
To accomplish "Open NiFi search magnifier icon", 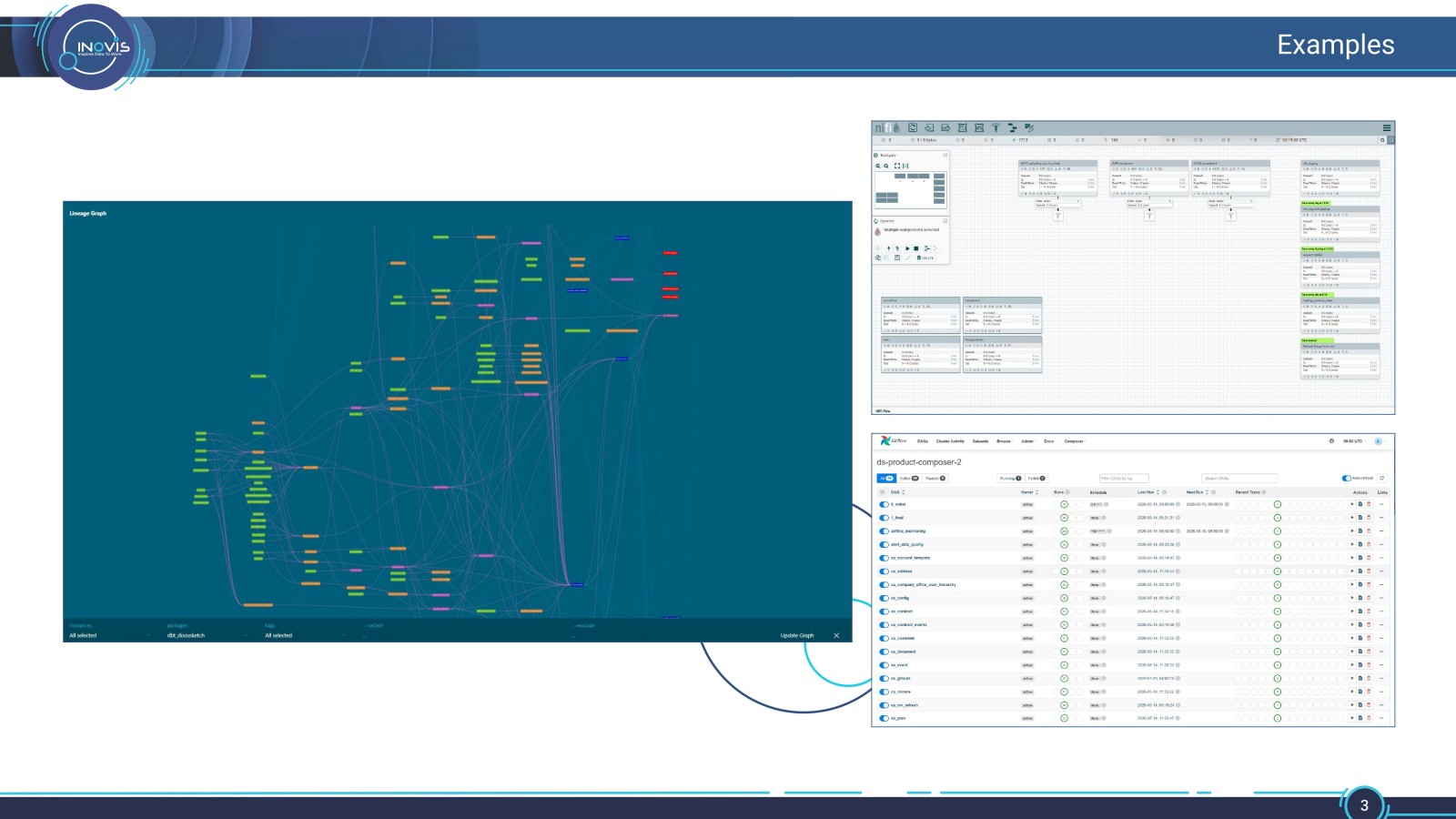I will click(1382, 140).
